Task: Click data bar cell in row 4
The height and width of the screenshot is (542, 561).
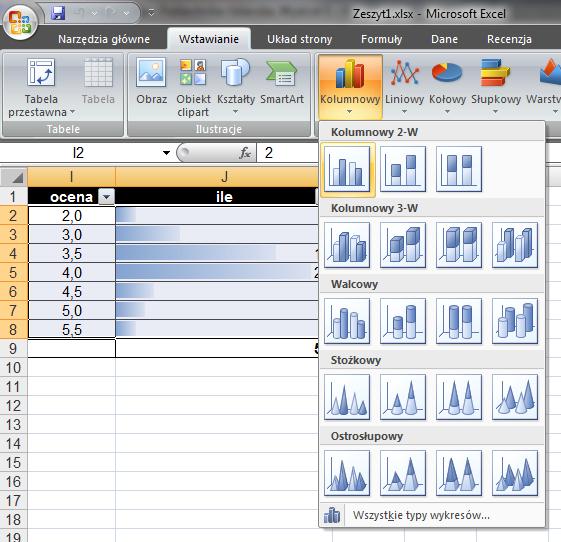Action: [x=216, y=254]
